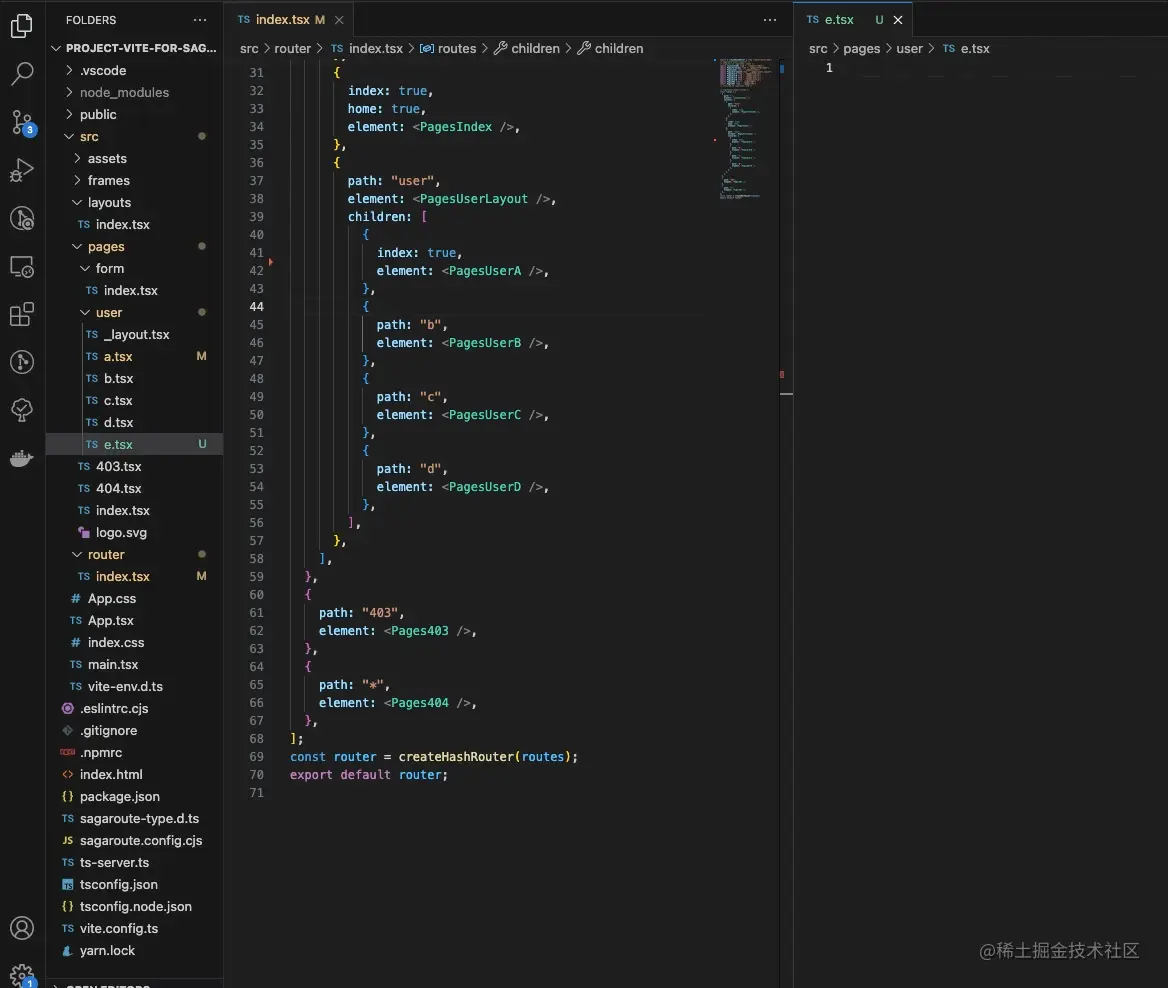
Task: Select untracked e.tsx in file tree
Action: coord(136,444)
